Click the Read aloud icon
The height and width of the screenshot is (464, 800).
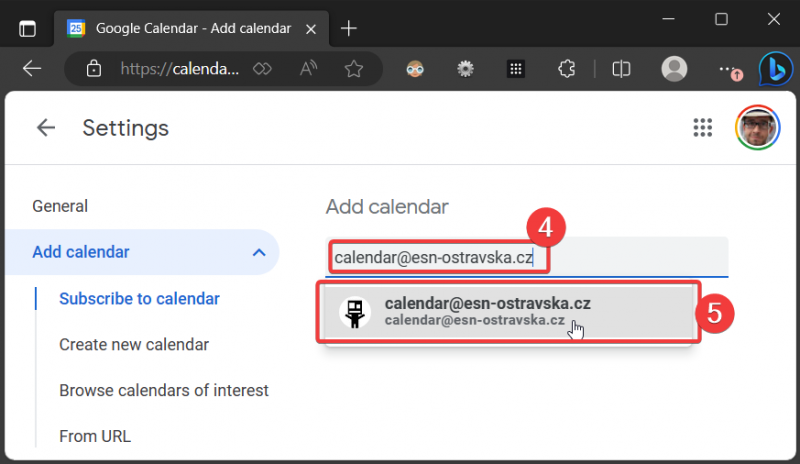[x=308, y=69]
